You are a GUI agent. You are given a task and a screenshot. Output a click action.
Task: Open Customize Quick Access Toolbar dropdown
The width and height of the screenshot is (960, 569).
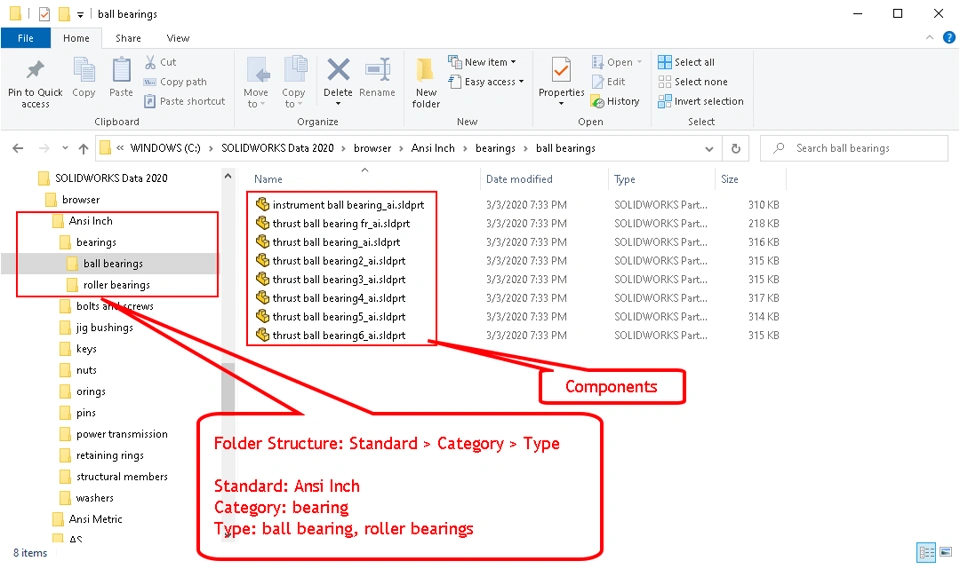tap(80, 14)
